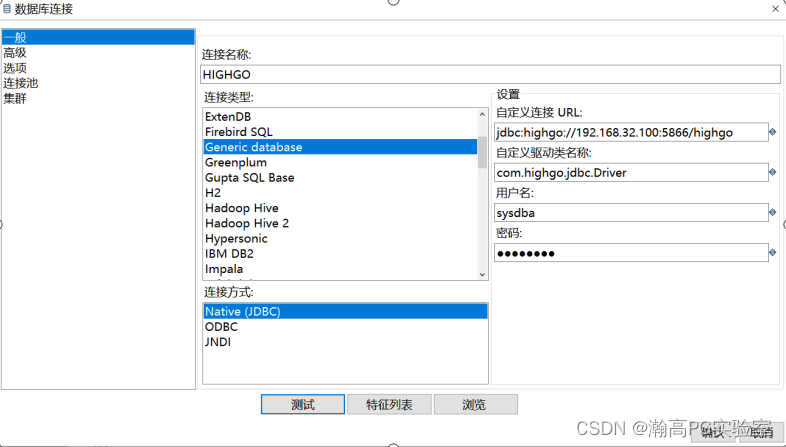The width and height of the screenshot is (786, 447).
Task: Select Greenplum connection type
Action: (x=340, y=162)
